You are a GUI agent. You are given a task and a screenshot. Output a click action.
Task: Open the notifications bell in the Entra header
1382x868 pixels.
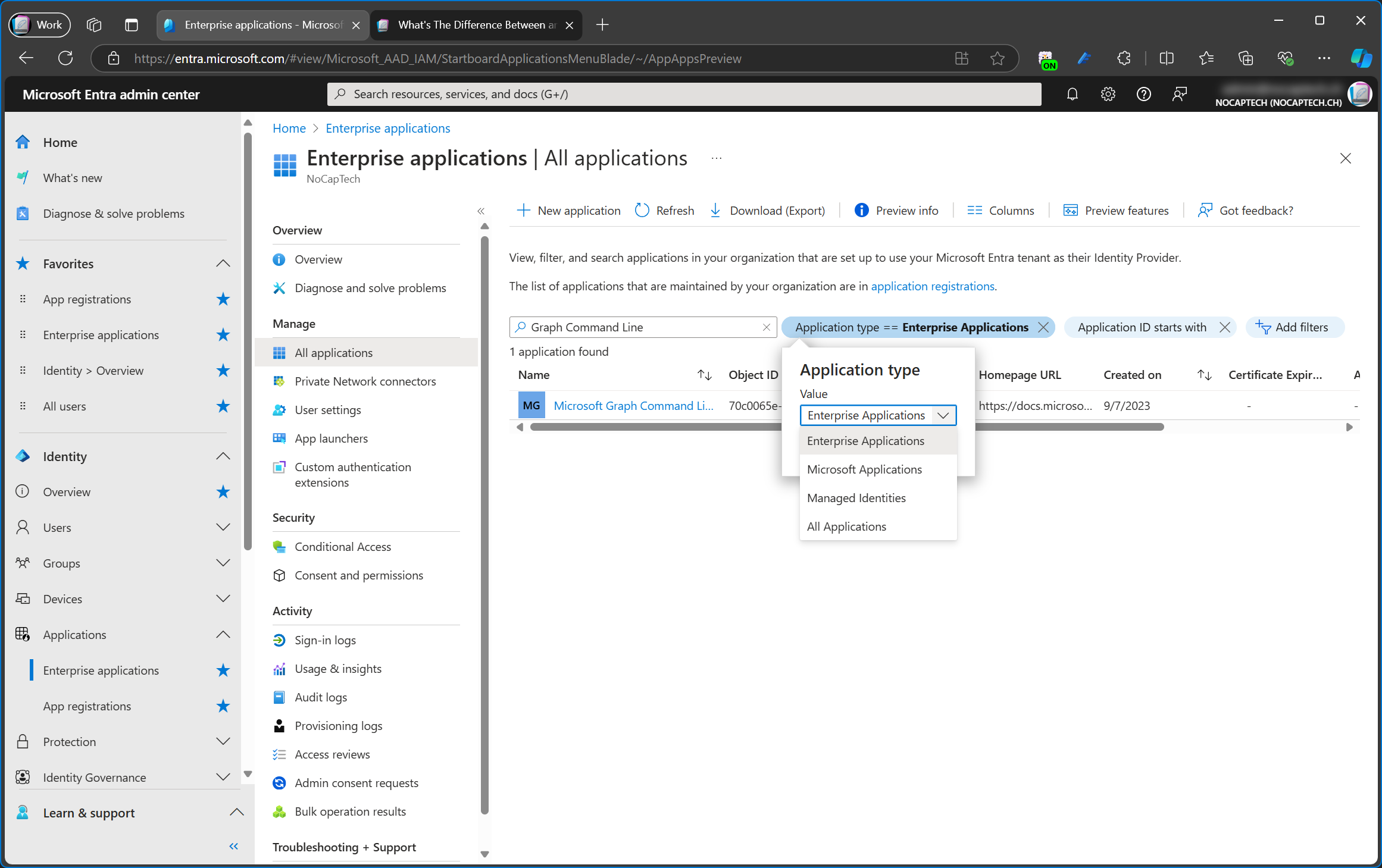coord(1072,94)
